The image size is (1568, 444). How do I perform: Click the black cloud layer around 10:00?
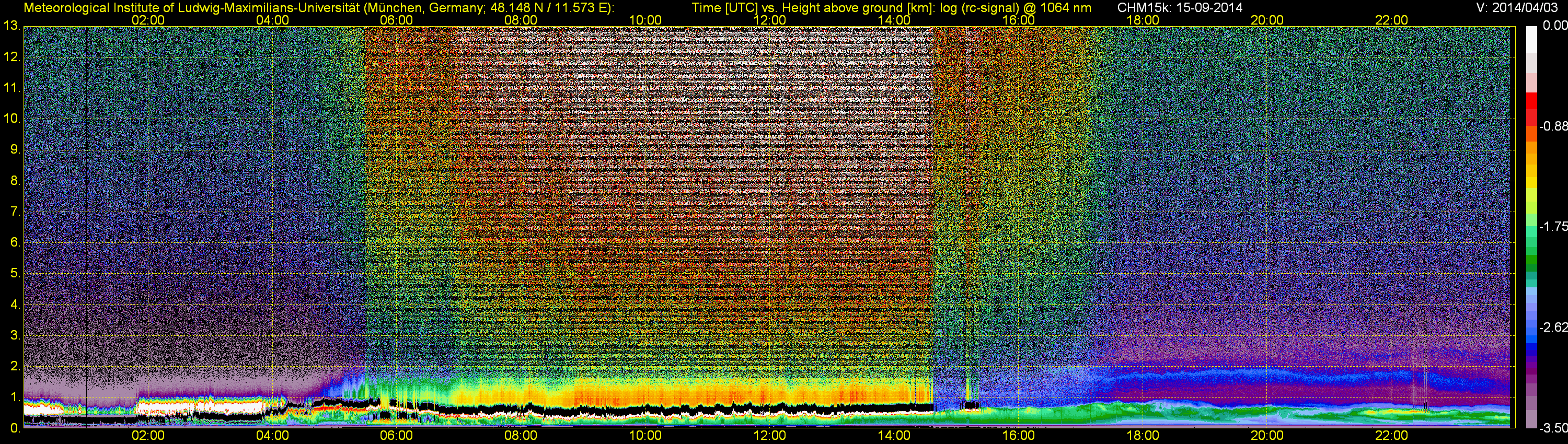pyautogui.click(x=645, y=410)
